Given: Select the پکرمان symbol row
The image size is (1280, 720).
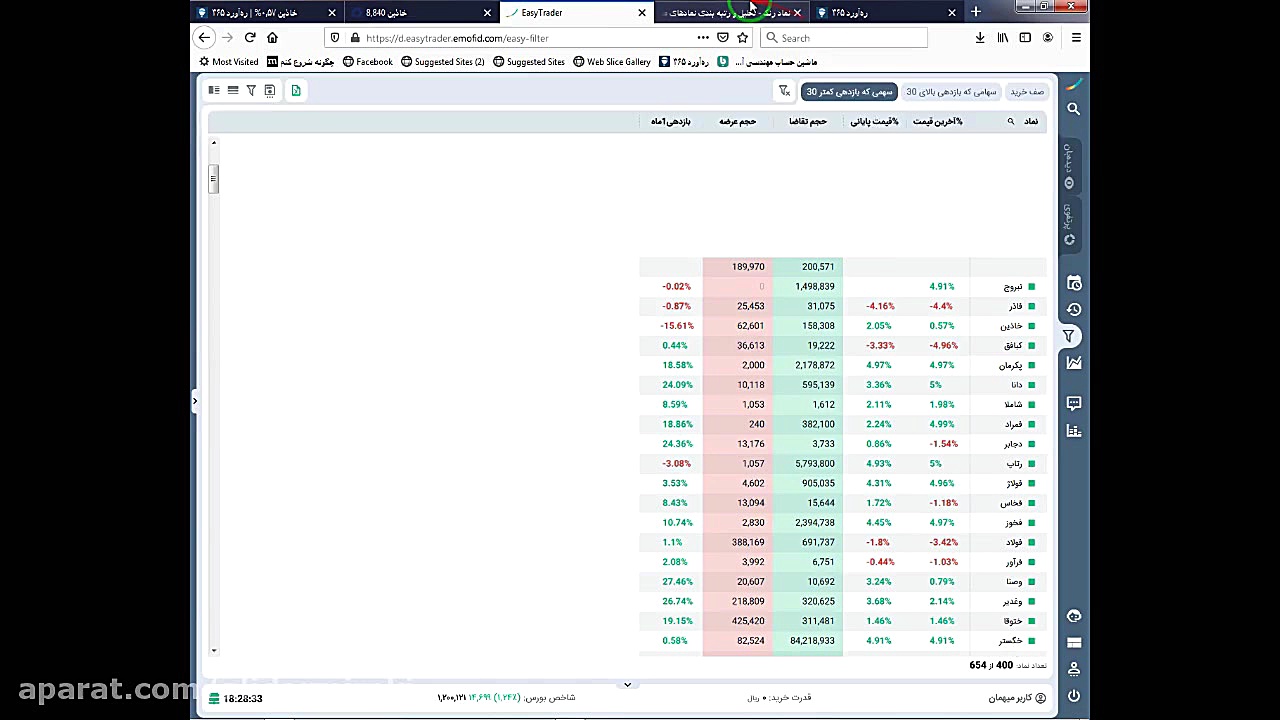Looking at the screenshot, I should (843, 365).
